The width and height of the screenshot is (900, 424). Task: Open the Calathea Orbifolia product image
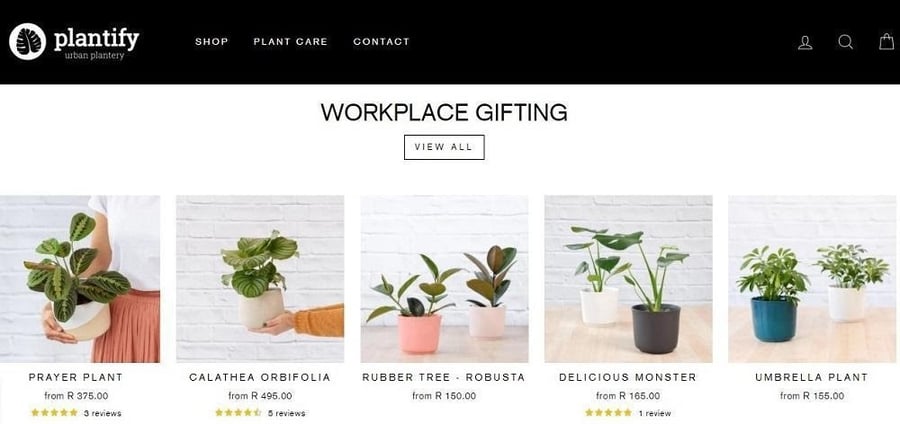(260, 279)
